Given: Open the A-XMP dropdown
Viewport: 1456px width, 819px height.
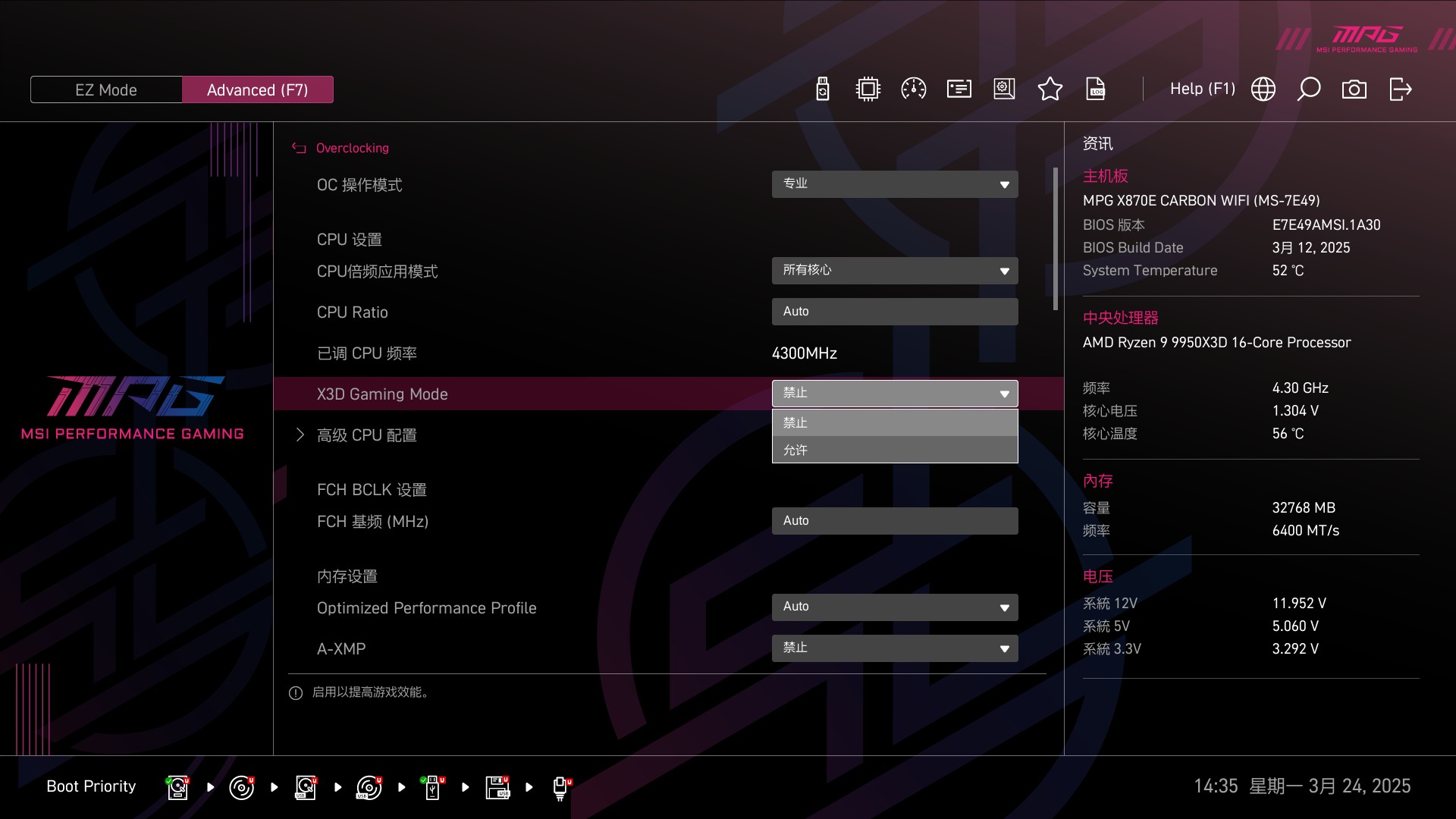Looking at the screenshot, I should [x=894, y=648].
